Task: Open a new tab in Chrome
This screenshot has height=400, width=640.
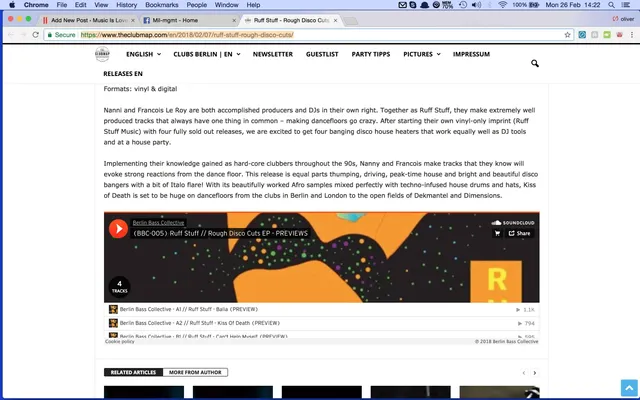Action: [x=351, y=20]
